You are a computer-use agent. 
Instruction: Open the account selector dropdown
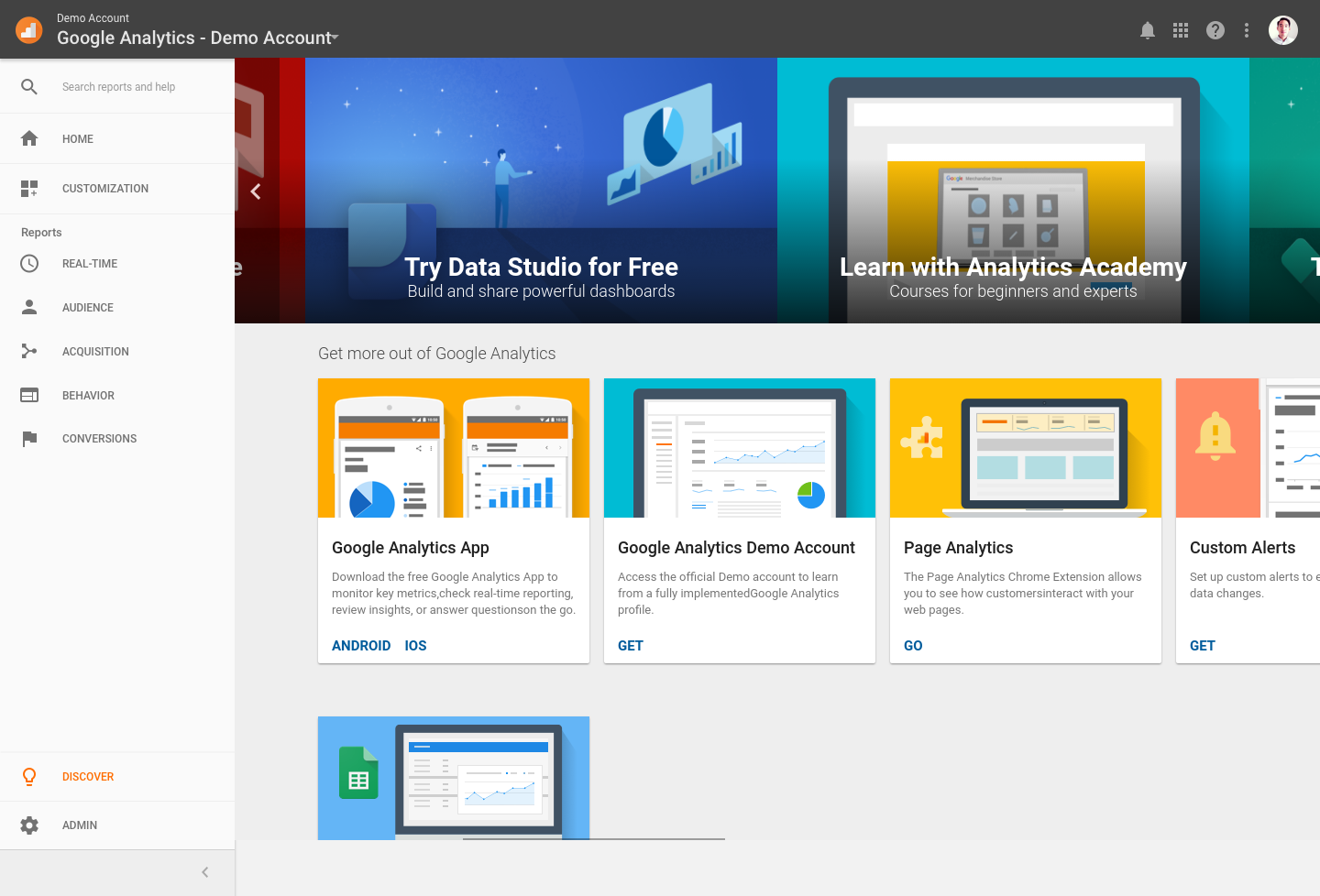336,38
